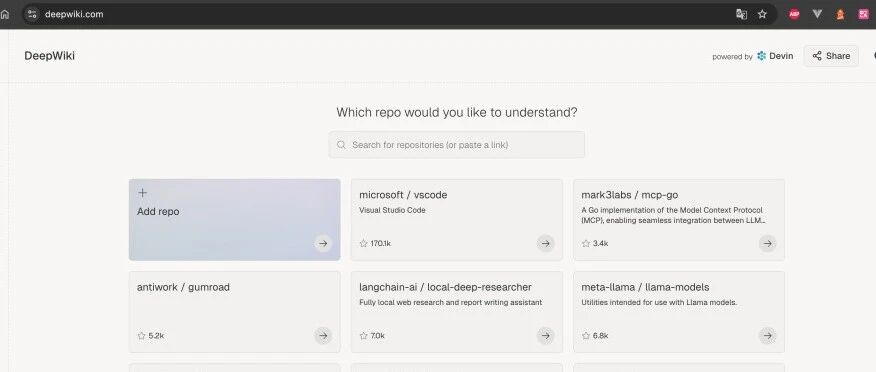Click the 'Which repo would you like to understand?' heading
Viewport: 876px width, 372px height.
click(456, 112)
